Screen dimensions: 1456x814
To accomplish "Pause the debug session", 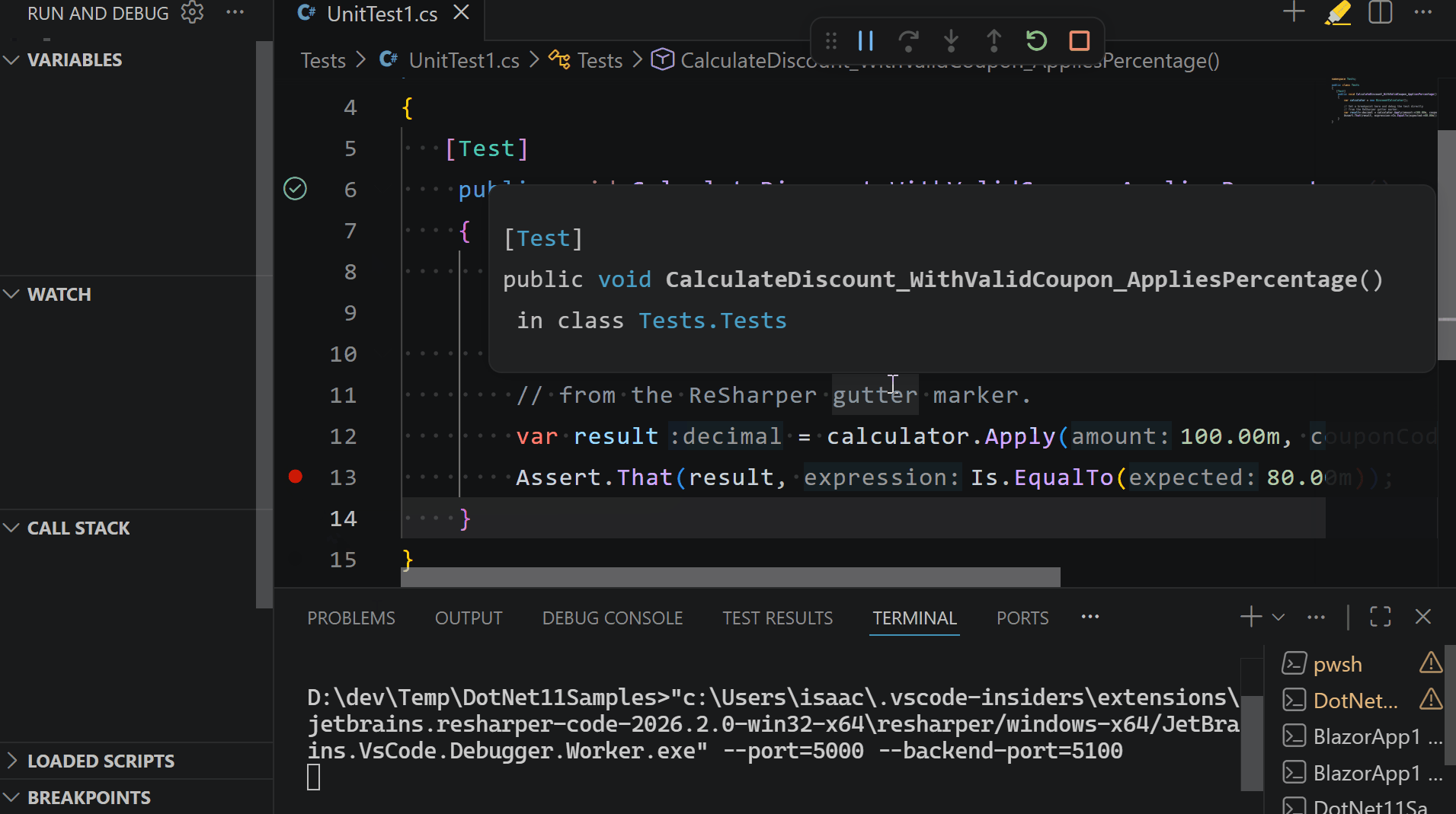I will click(x=866, y=40).
